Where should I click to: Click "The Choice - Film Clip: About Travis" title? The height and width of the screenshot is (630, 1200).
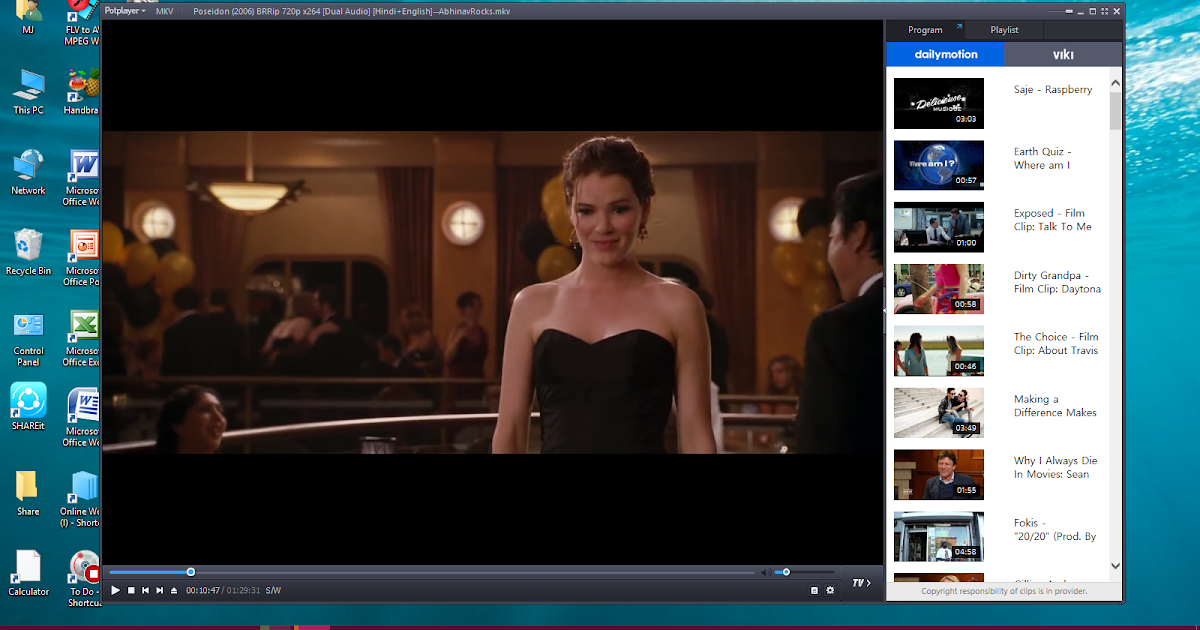1056,344
